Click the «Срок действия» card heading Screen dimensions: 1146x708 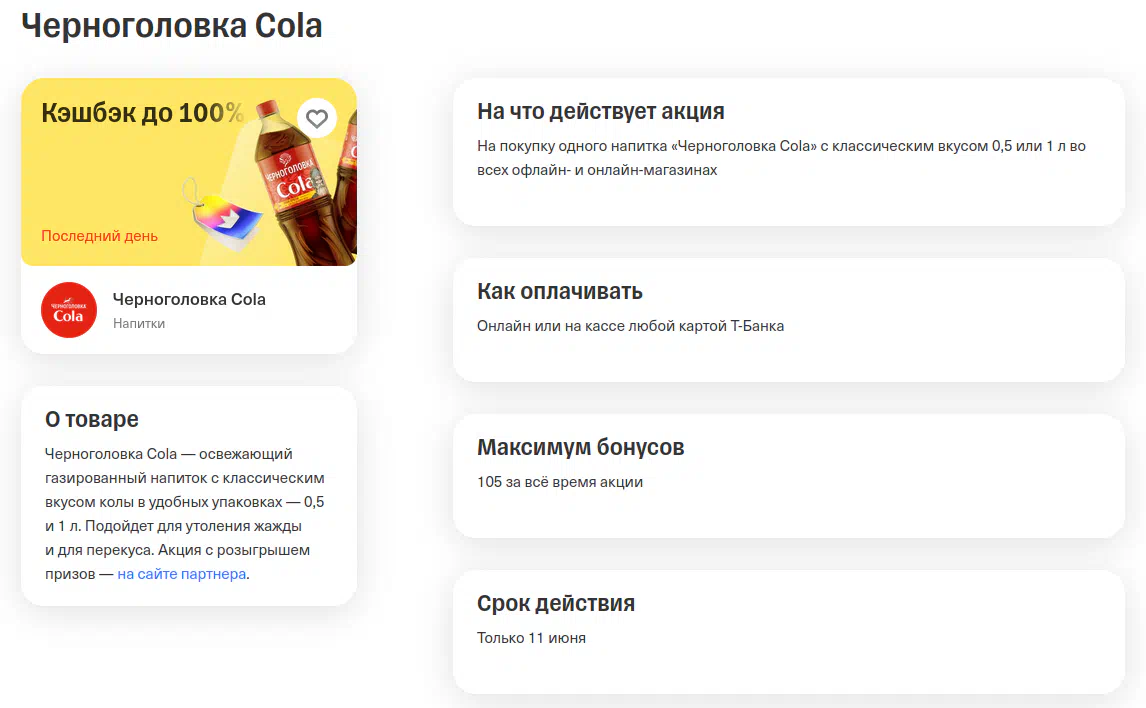[555, 603]
